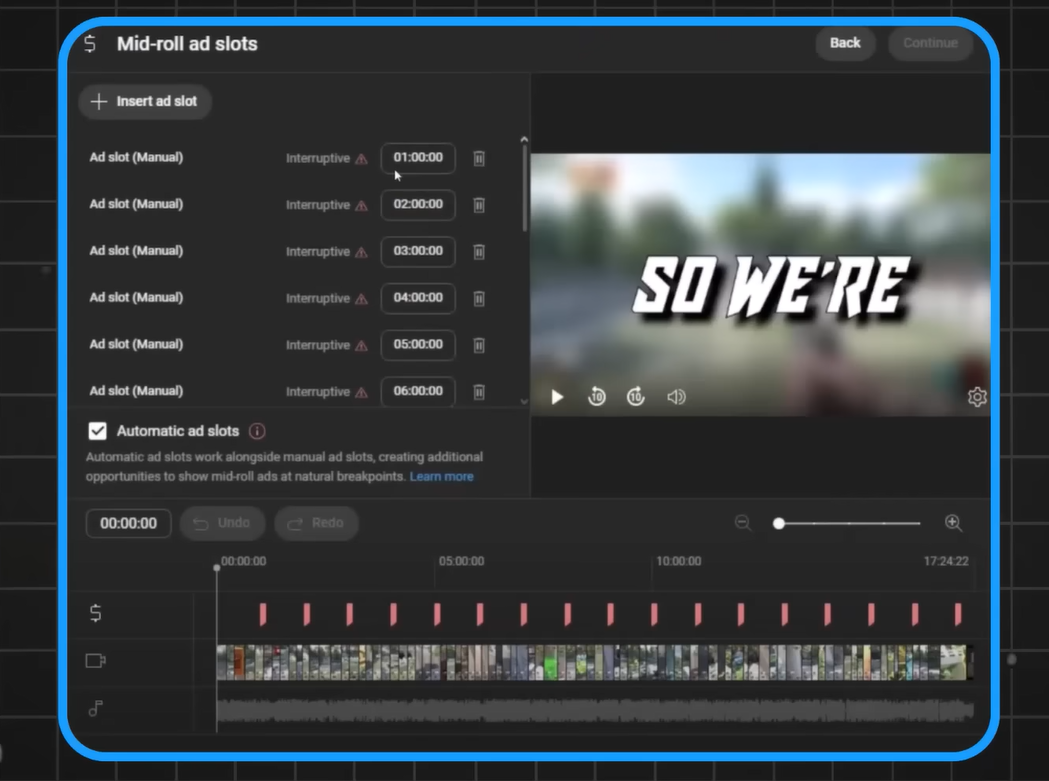Screen dimensions: 1049x781
Task: Click the dollar icon beside Mid-roll ad slots title
Action: coord(90,44)
